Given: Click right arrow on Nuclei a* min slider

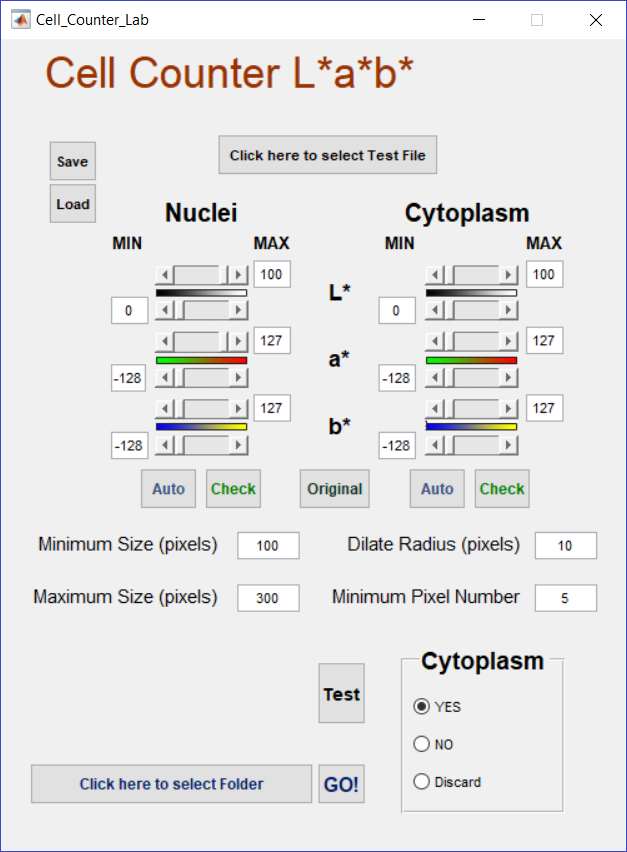Looking at the screenshot, I should 238,378.
